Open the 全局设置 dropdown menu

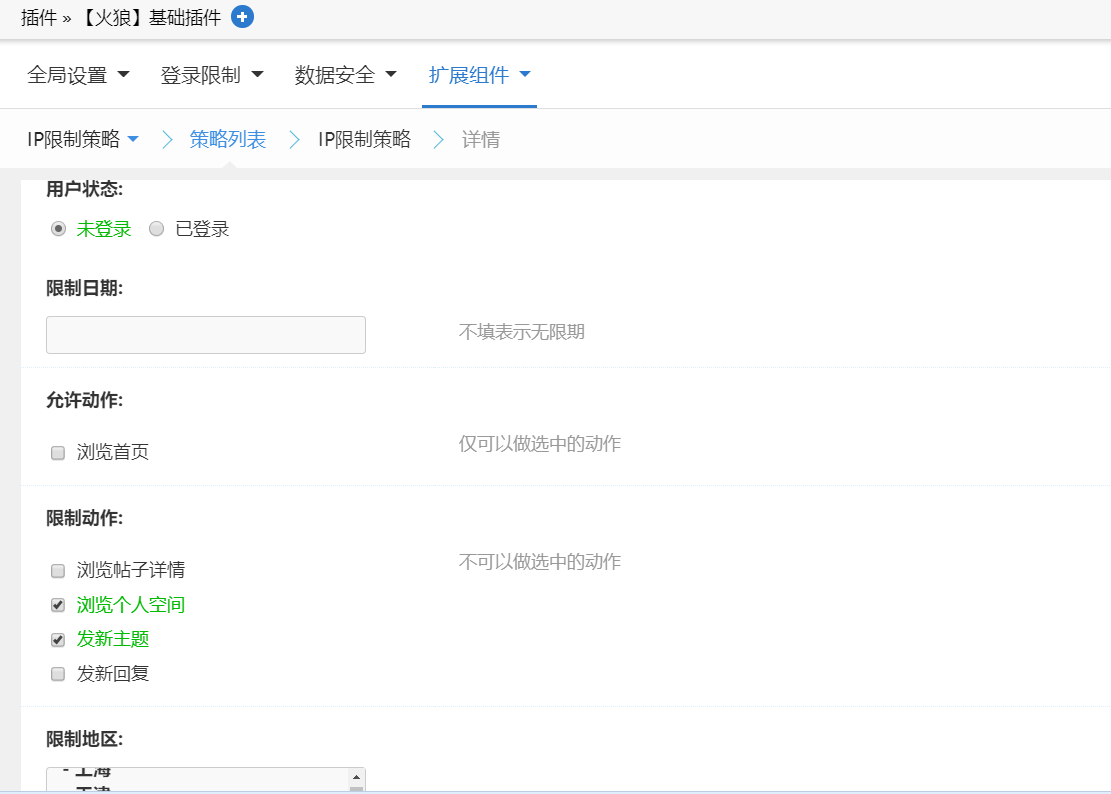click(78, 75)
